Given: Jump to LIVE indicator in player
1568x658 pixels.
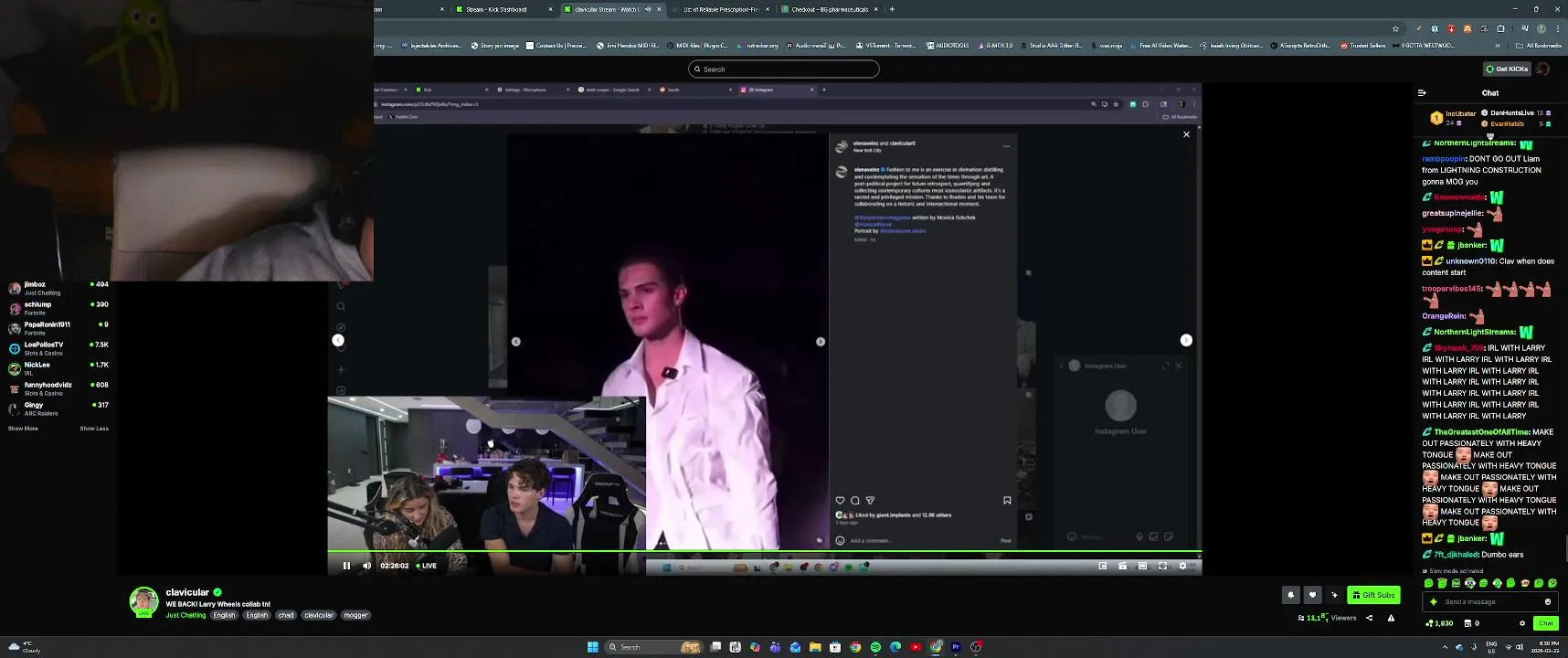Looking at the screenshot, I should 427,566.
